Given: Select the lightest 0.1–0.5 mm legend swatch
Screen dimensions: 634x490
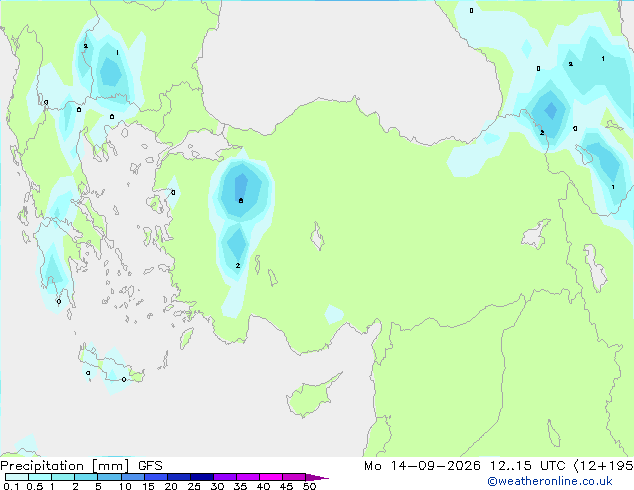Looking at the screenshot, I should coord(17,477).
